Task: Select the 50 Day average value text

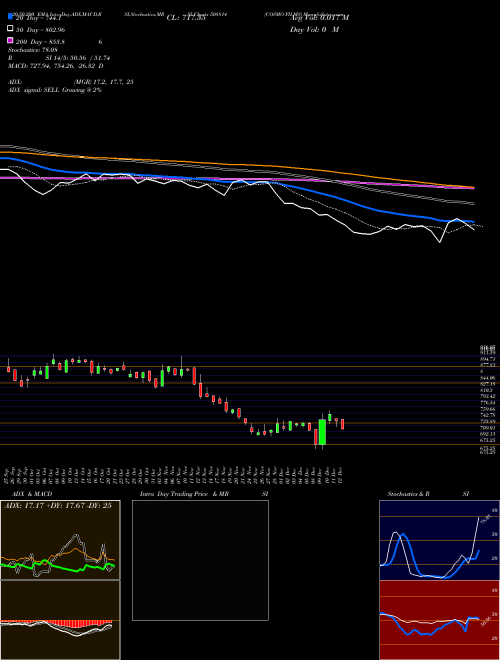Action: (40, 30)
